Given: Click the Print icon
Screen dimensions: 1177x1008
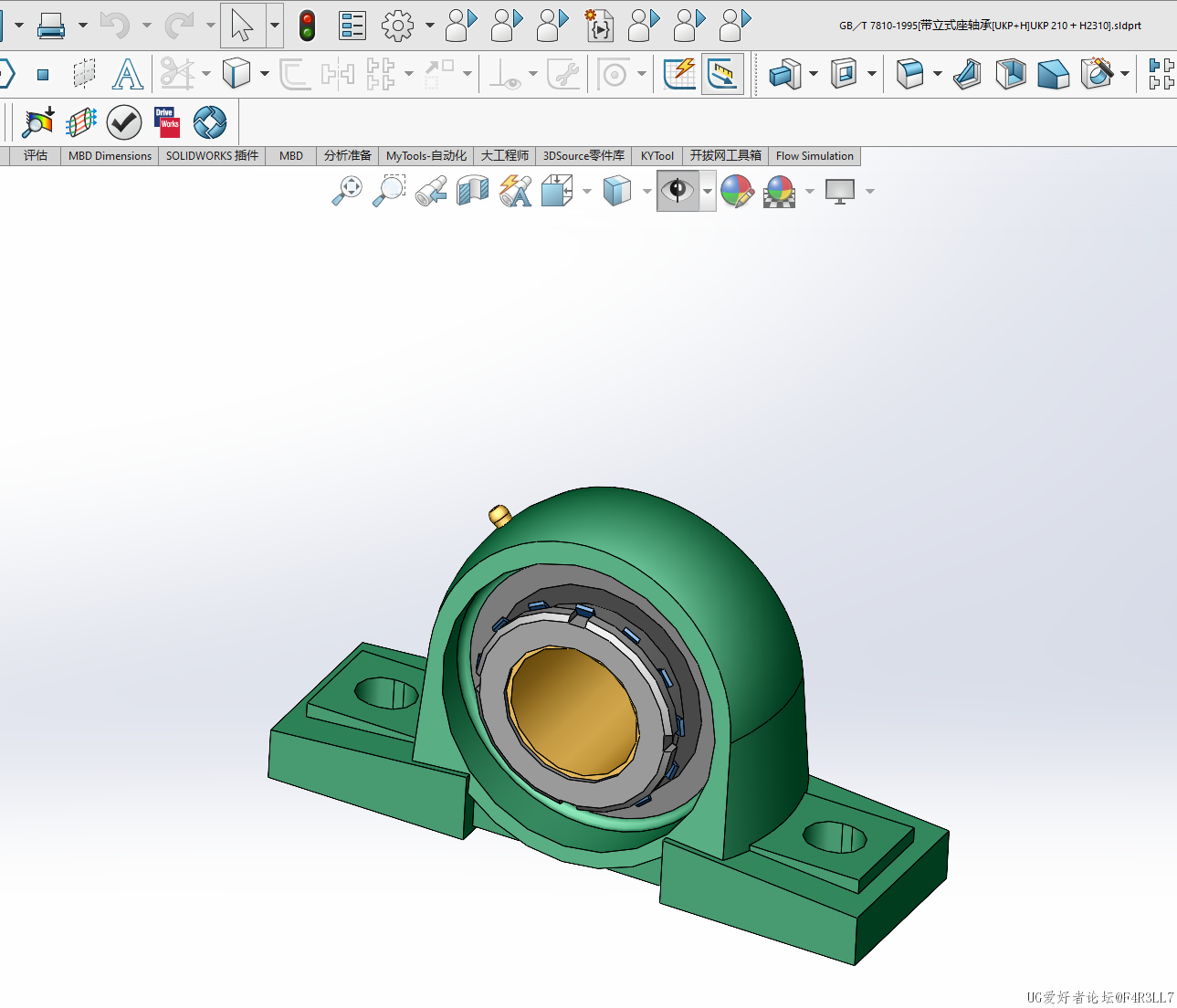Looking at the screenshot, I should pos(50,26).
